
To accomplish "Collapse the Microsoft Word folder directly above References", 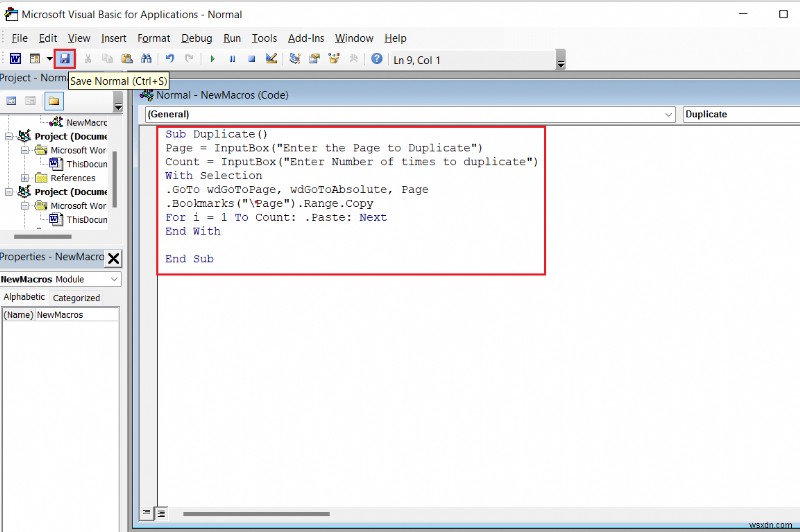I will pyautogui.click(x=24, y=150).
